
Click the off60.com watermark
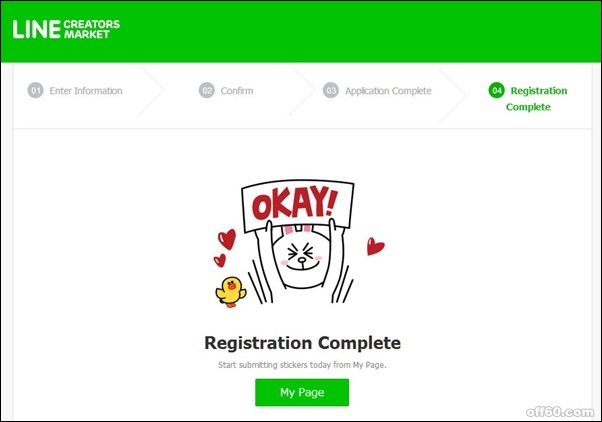[x=560, y=412]
